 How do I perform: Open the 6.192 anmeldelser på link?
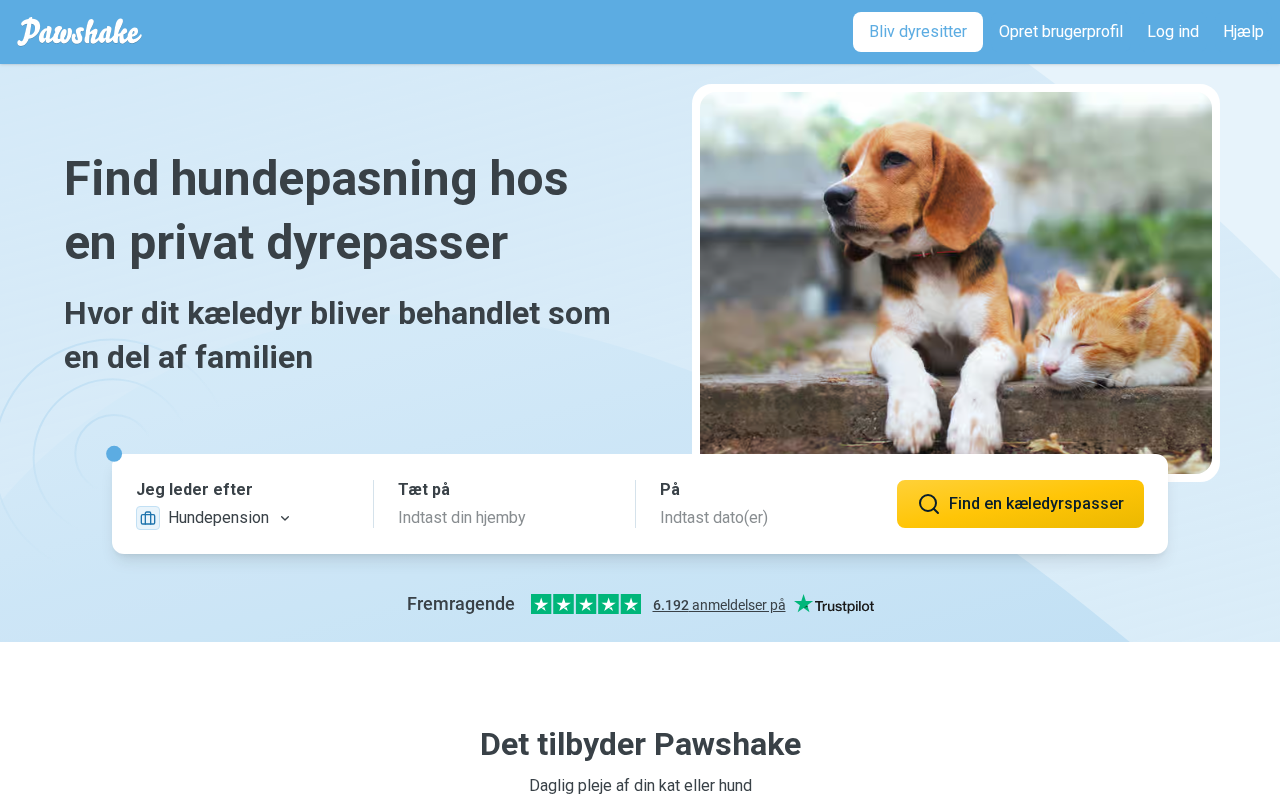(719, 605)
